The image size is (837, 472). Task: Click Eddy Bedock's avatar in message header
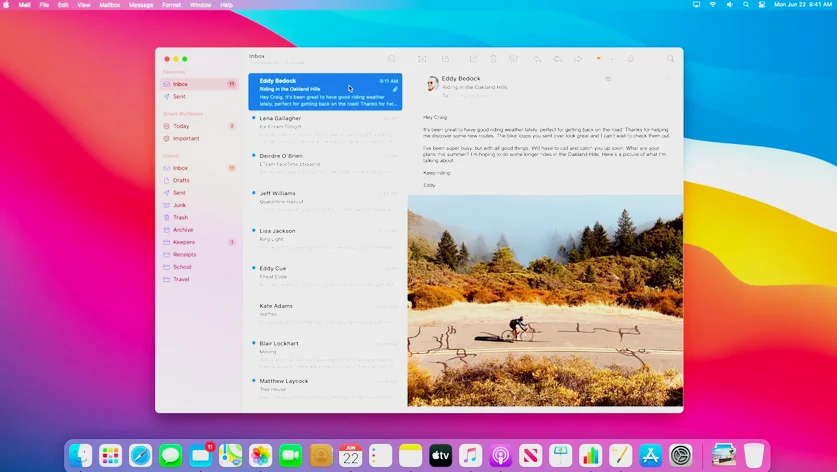coord(432,83)
